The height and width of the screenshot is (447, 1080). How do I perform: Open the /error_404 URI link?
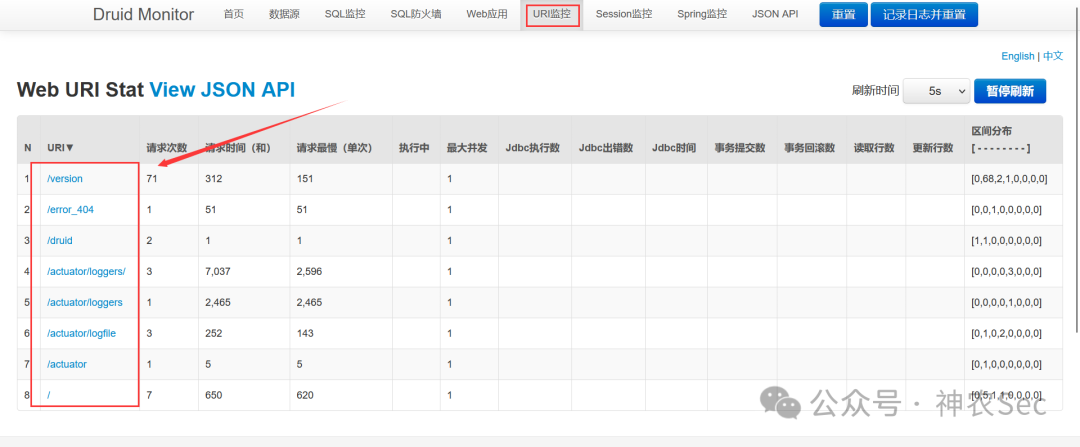click(70, 209)
